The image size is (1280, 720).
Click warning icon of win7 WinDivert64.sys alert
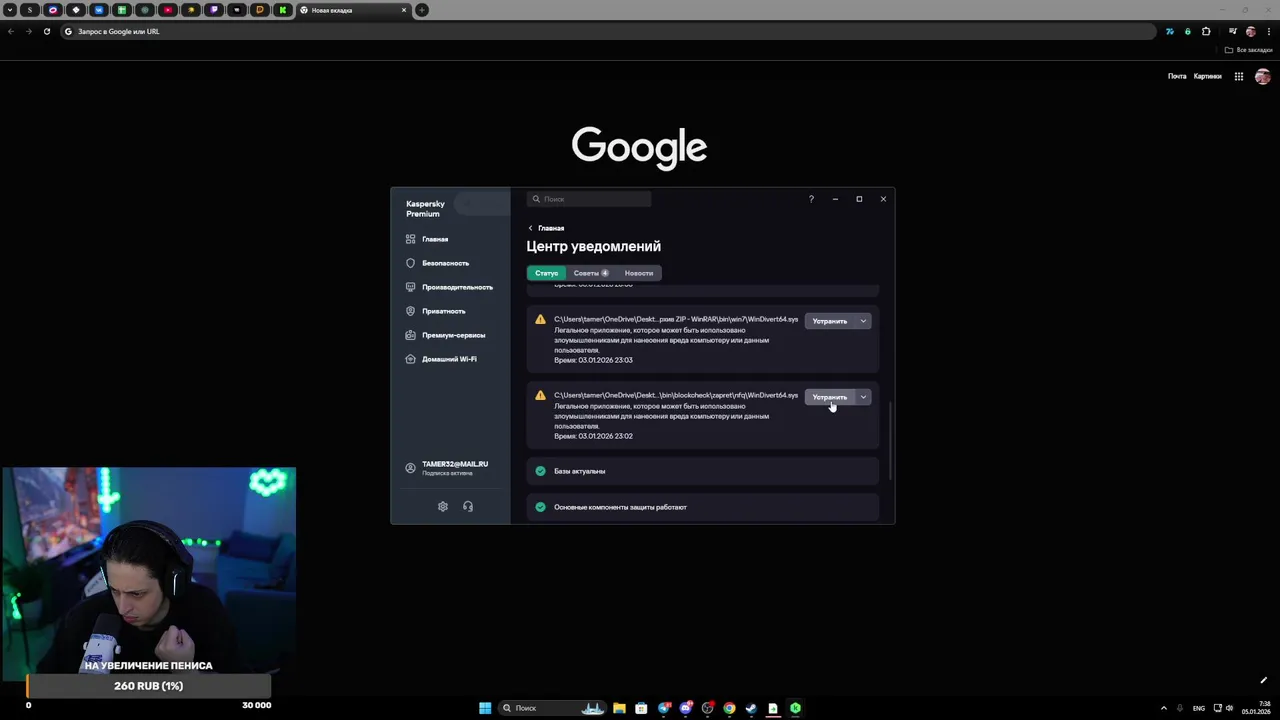click(x=540, y=320)
